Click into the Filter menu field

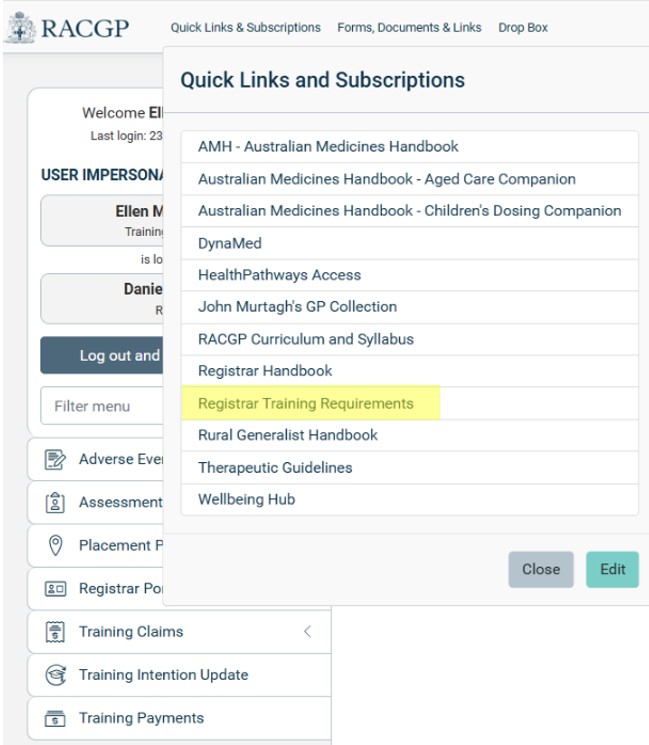100,406
